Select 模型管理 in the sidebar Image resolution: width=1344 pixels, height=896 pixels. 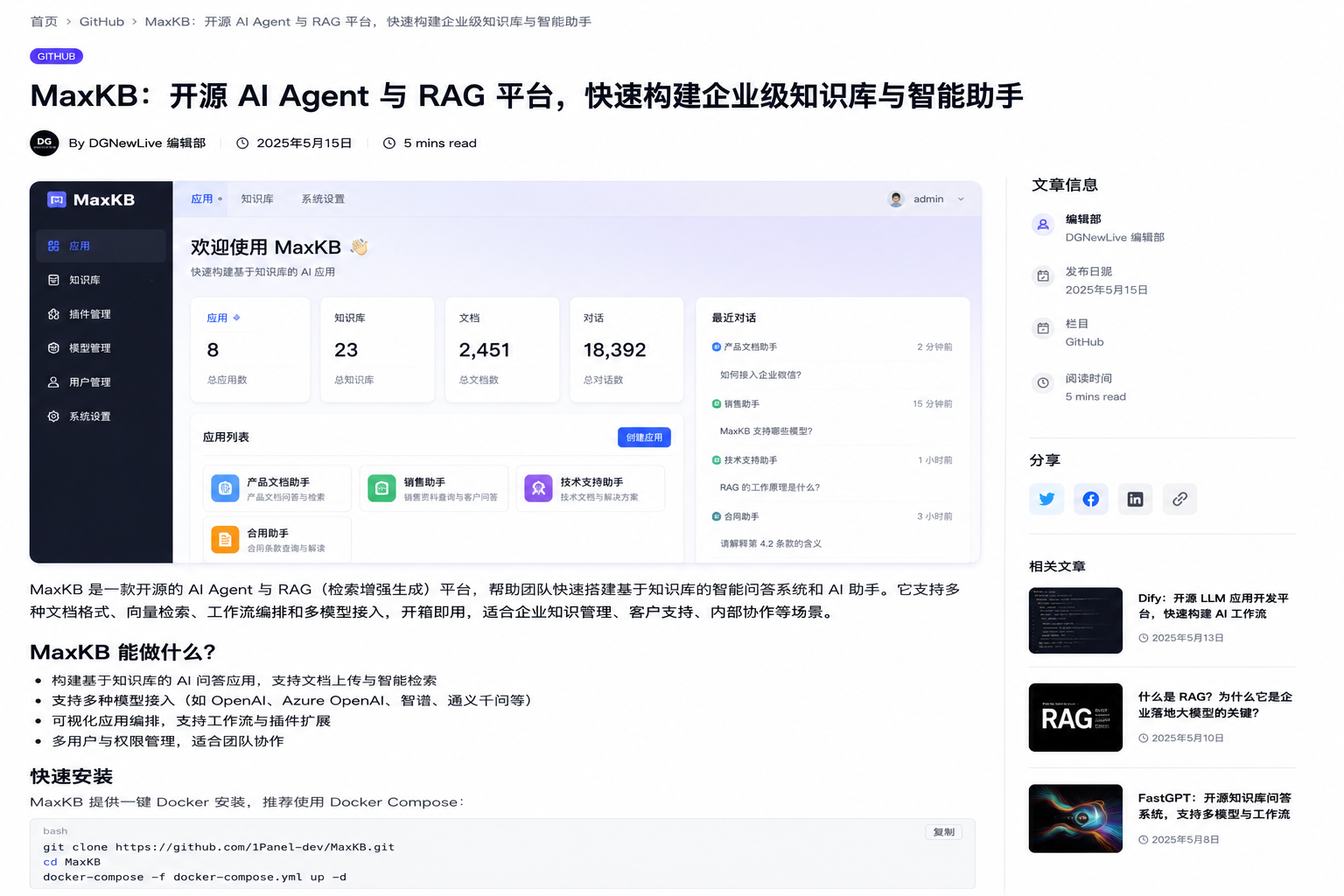coord(101,348)
